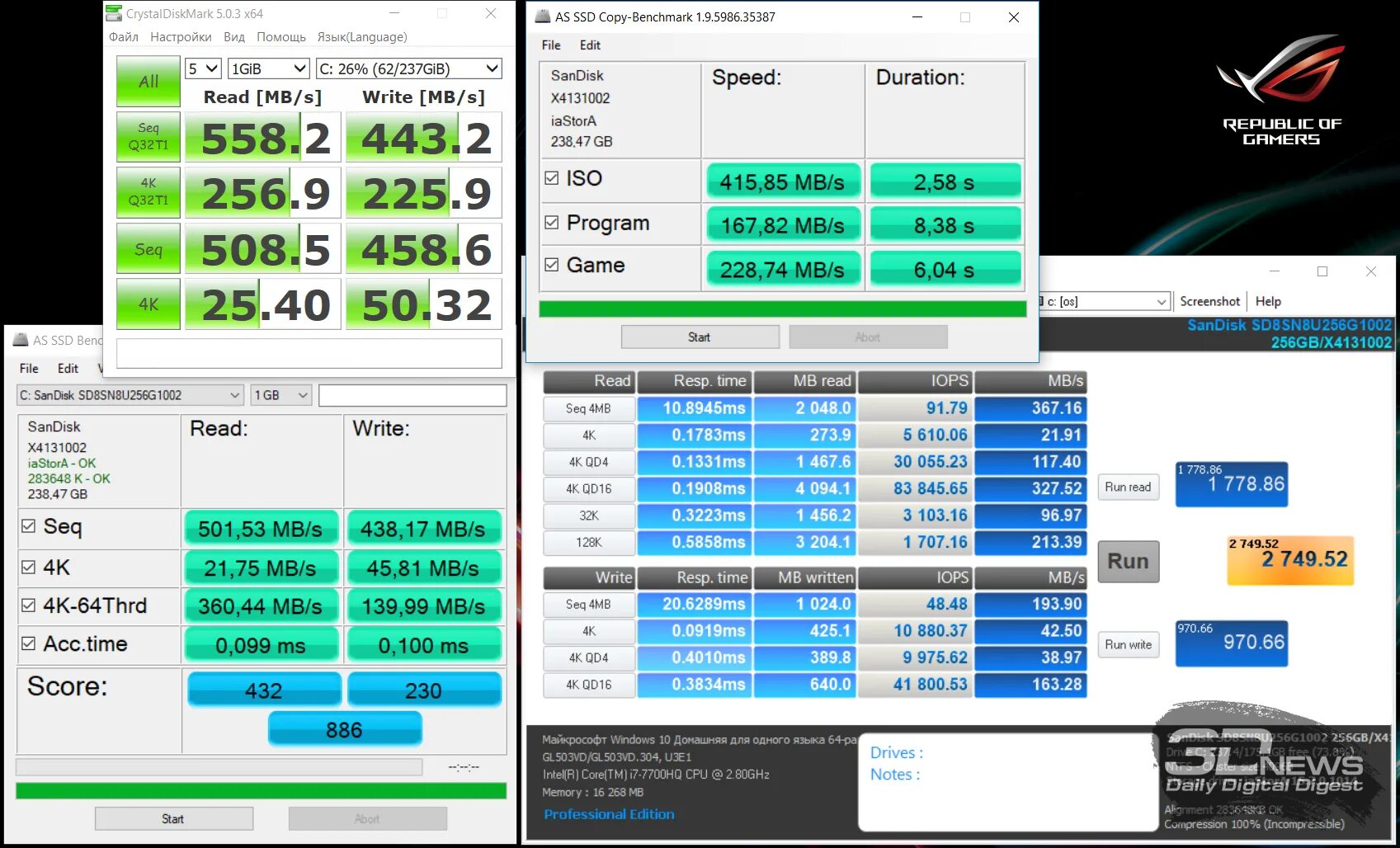Run the Write Seq 4MB test
The image size is (1400, 848).
pyautogui.click(x=588, y=604)
